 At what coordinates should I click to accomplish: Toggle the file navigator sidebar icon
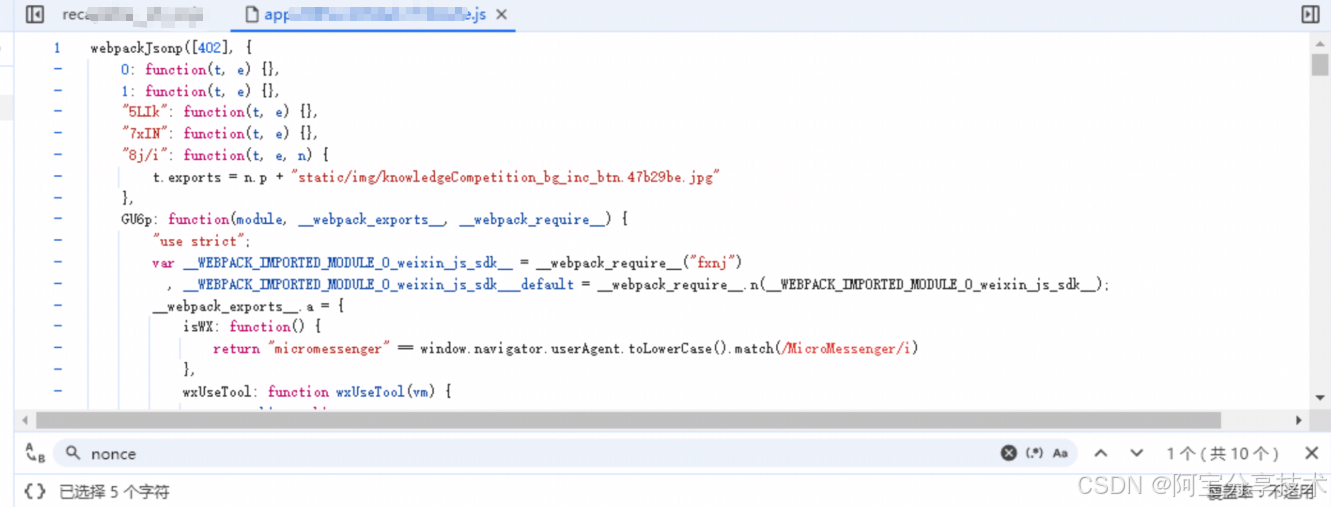[x=35, y=15]
